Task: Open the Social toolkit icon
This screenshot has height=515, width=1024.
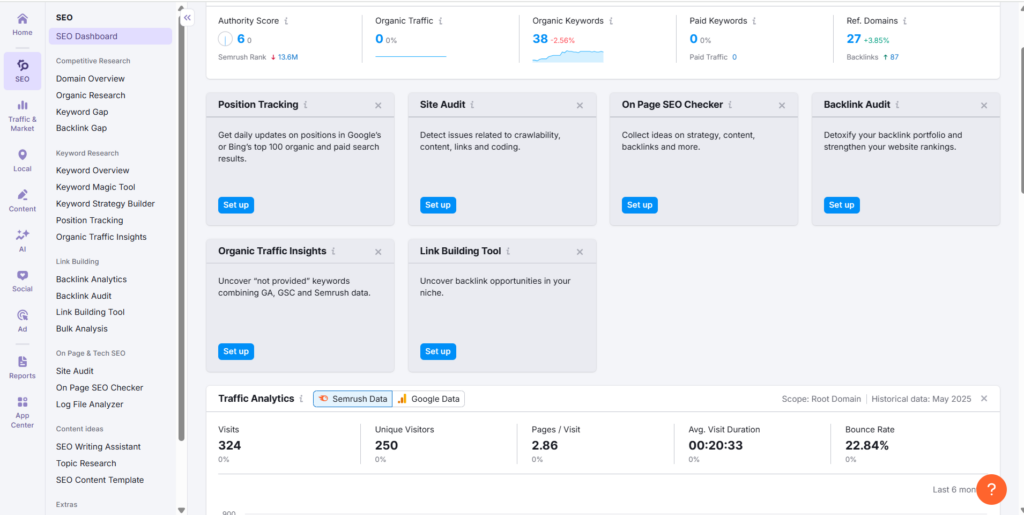Action: tap(22, 281)
